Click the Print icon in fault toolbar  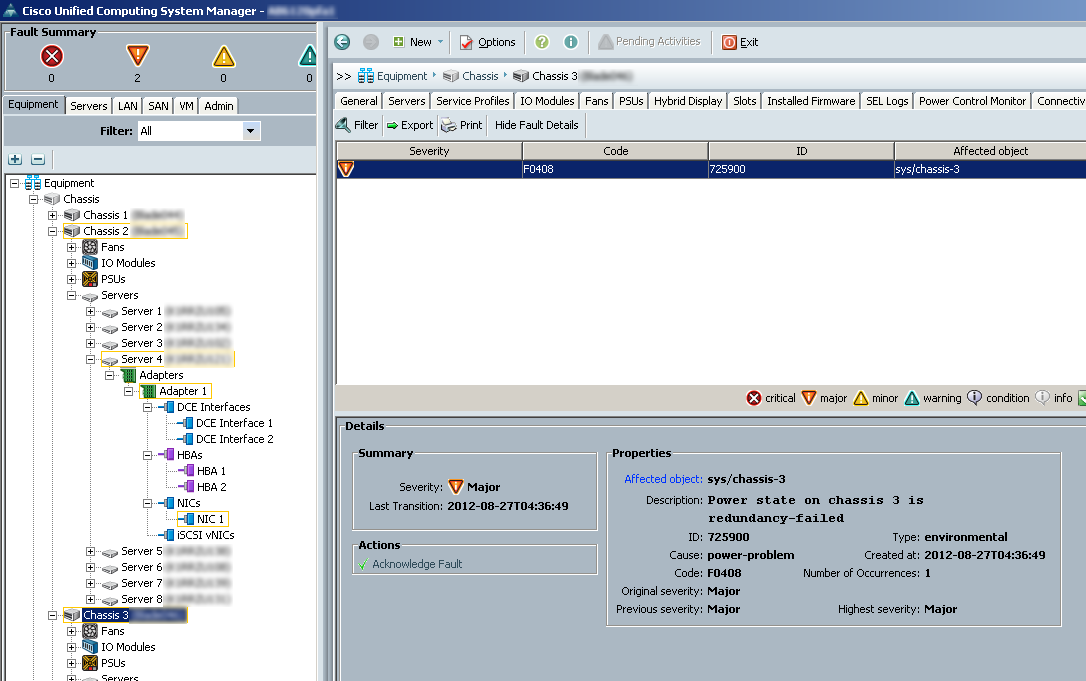click(x=450, y=125)
